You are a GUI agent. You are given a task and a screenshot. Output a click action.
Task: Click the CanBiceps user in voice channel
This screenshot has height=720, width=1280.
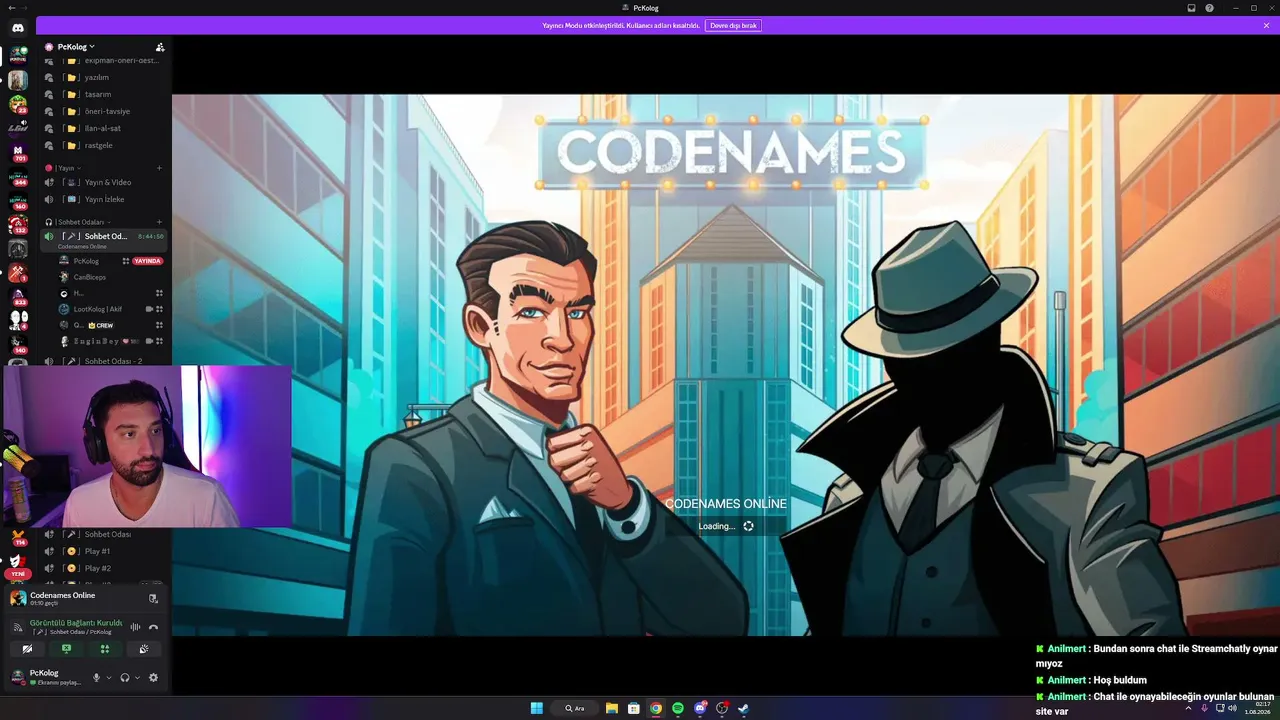(x=89, y=277)
